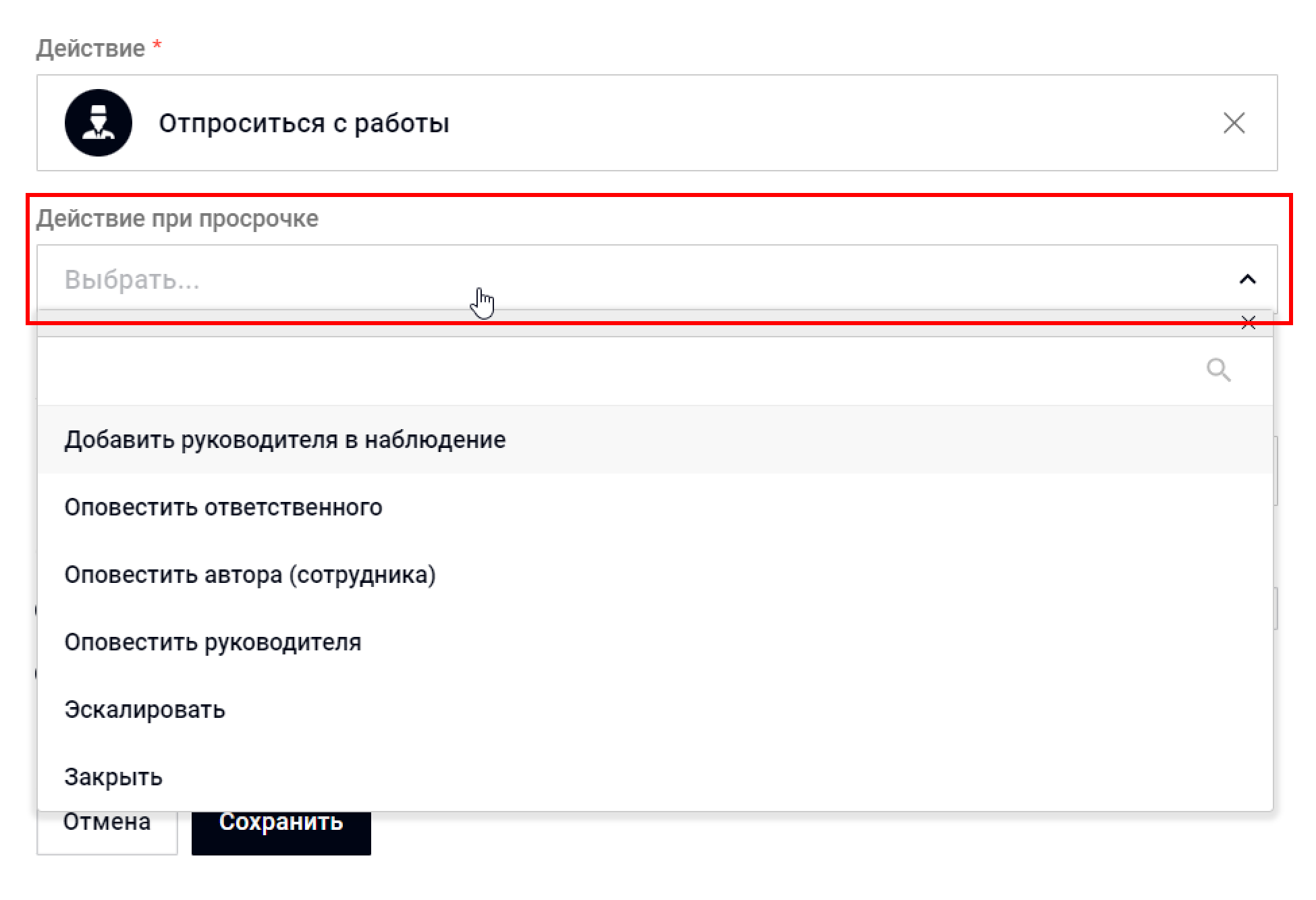
Task: Click the Отпроситься с работы action name
Action: click(x=304, y=123)
